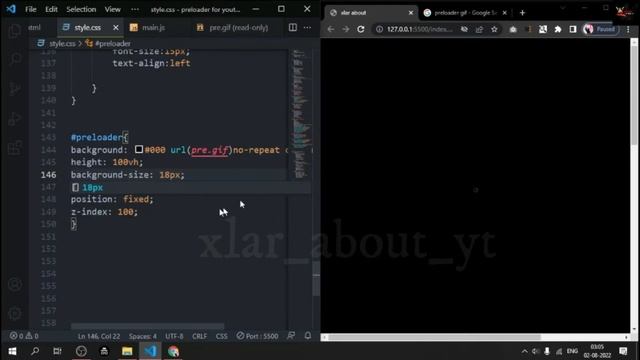Click the Chrome address bar URL
Image resolution: width=640 pixels, height=360 pixels.
420,29
